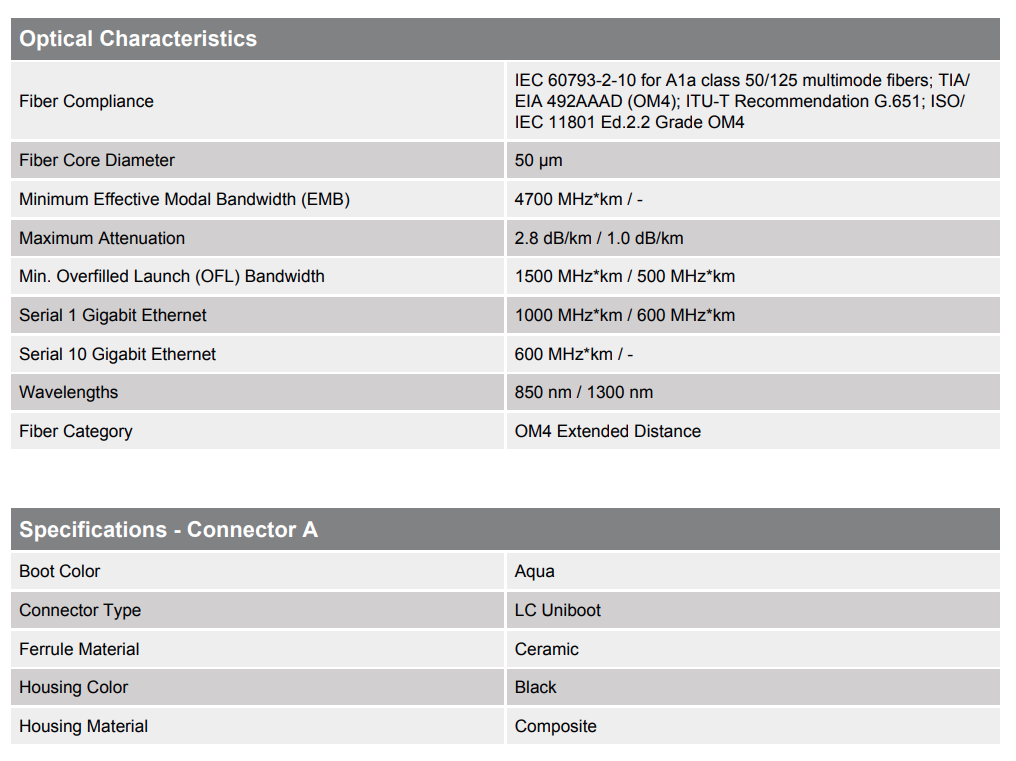Click the 850 nm / 1300 nm value

(584, 392)
